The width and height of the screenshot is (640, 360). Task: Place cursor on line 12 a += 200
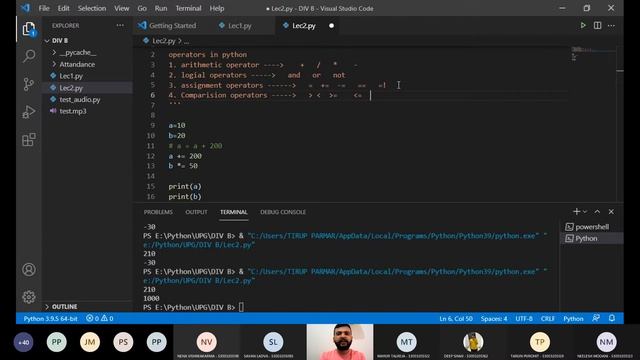(x=185, y=156)
